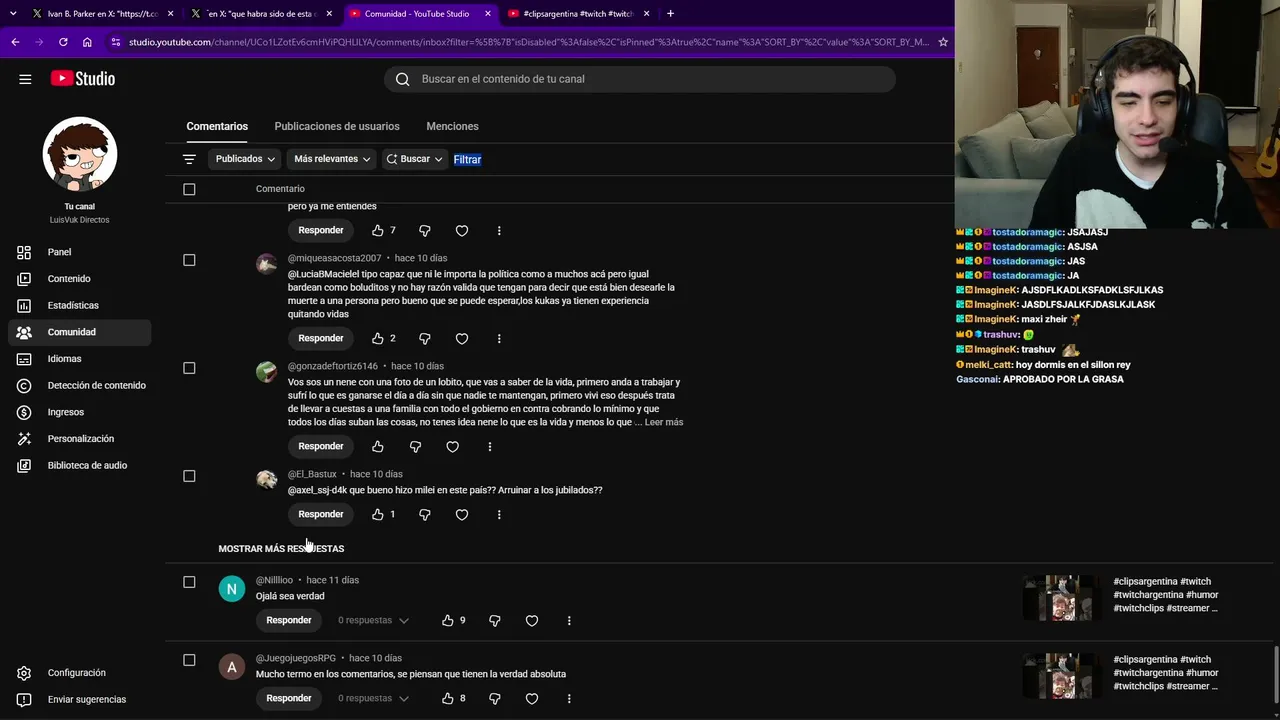Switch to the Menciones tab
The width and height of the screenshot is (1280, 720).
(452, 126)
